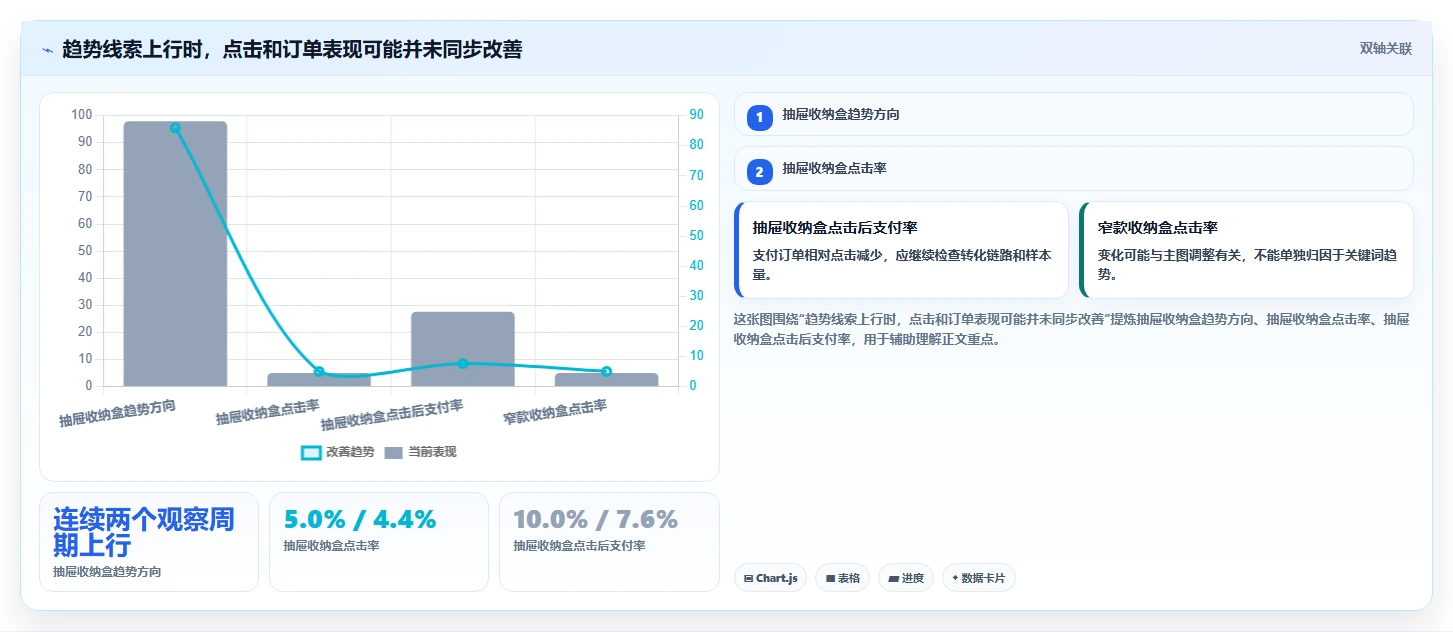Image resolution: width=1453 pixels, height=632 pixels.
Task: Click the 抽屉收纳盒点击率 caption under 5.0% / 4.4%
Action: (x=331, y=546)
